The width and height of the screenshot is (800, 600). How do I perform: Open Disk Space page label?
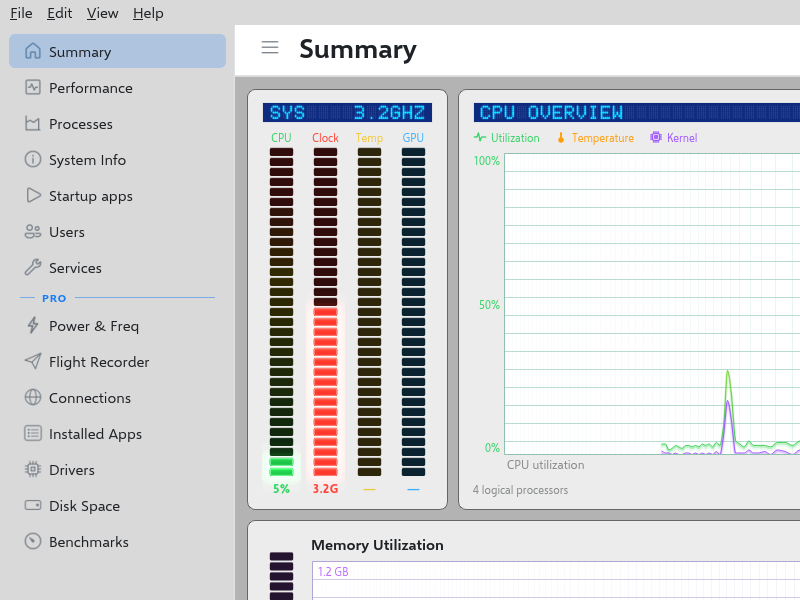tap(84, 506)
